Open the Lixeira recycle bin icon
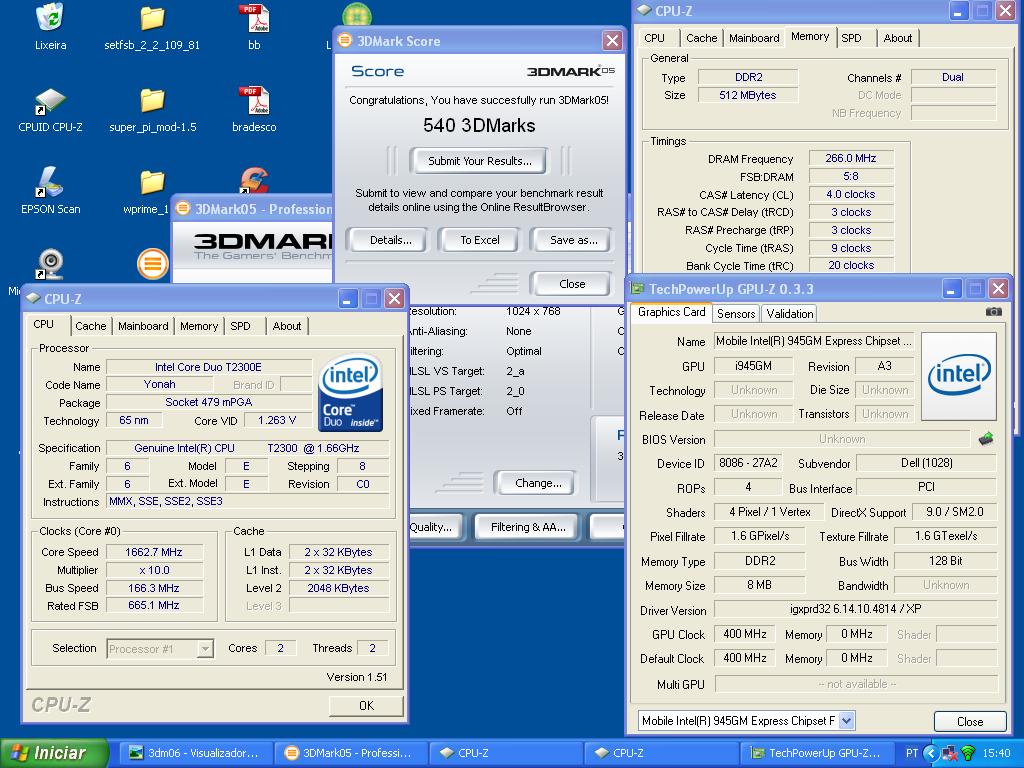 coord(50,18)
